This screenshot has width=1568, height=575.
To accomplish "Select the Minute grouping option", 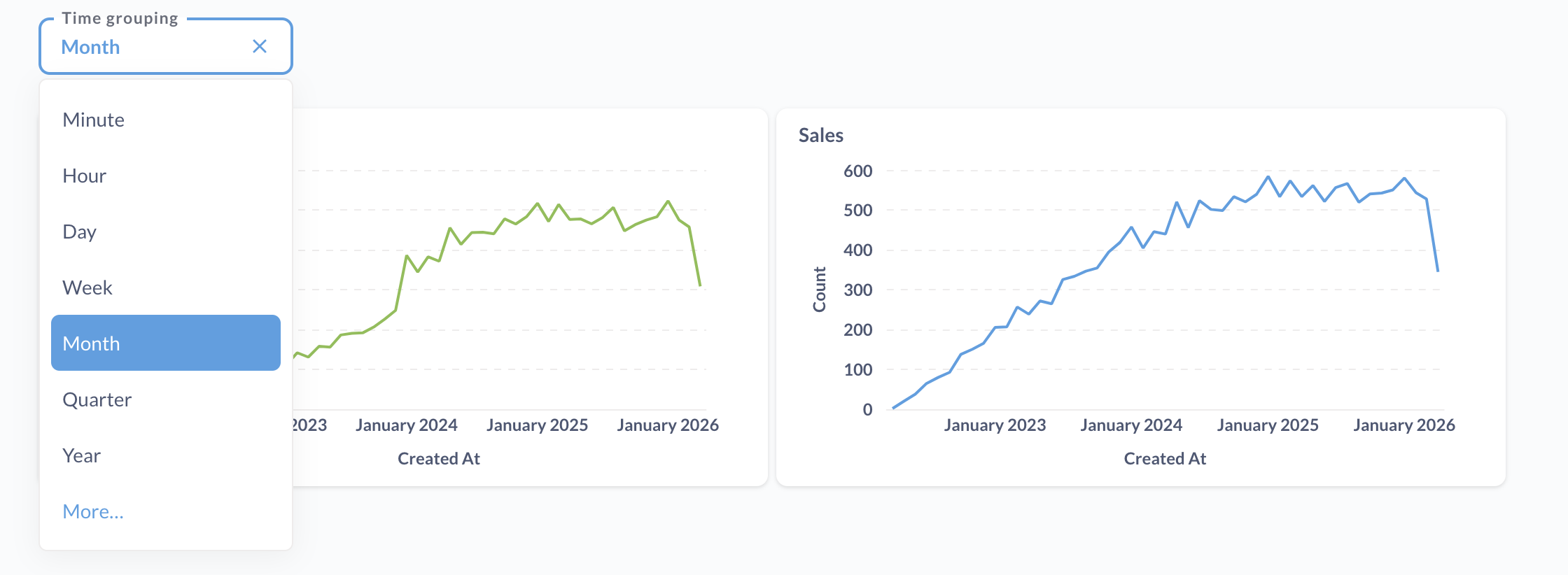I will [x=94, y=120].
